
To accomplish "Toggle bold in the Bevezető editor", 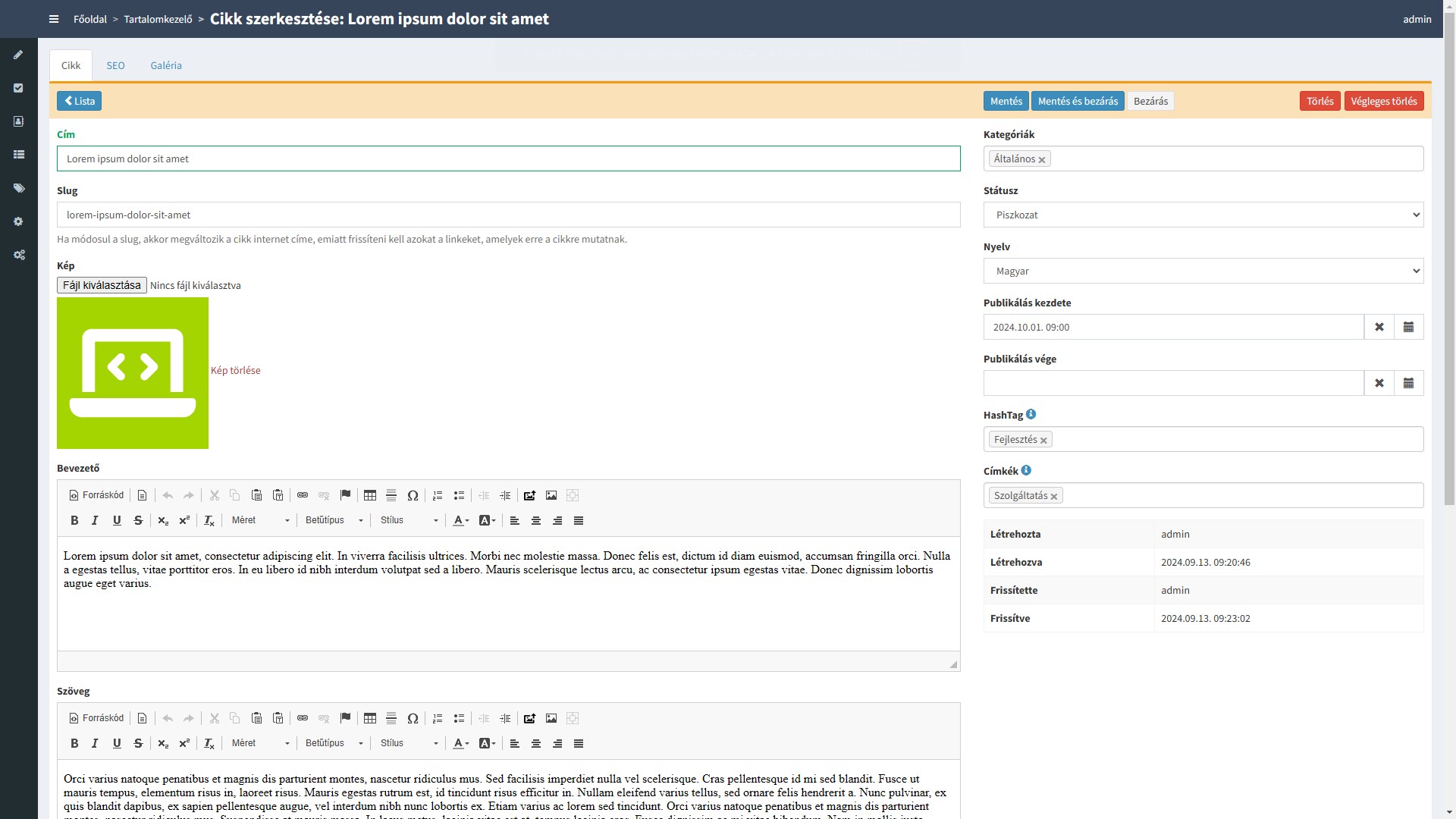I will click(74, 520).
